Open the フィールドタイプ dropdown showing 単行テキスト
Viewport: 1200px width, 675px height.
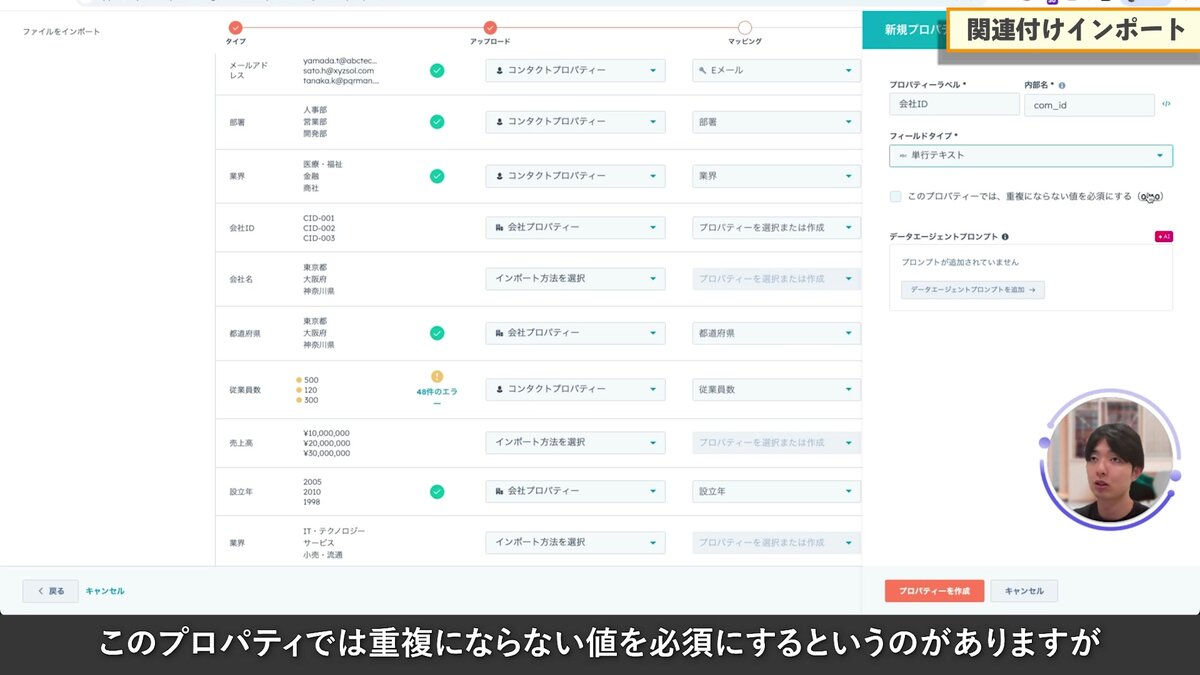1030,155
